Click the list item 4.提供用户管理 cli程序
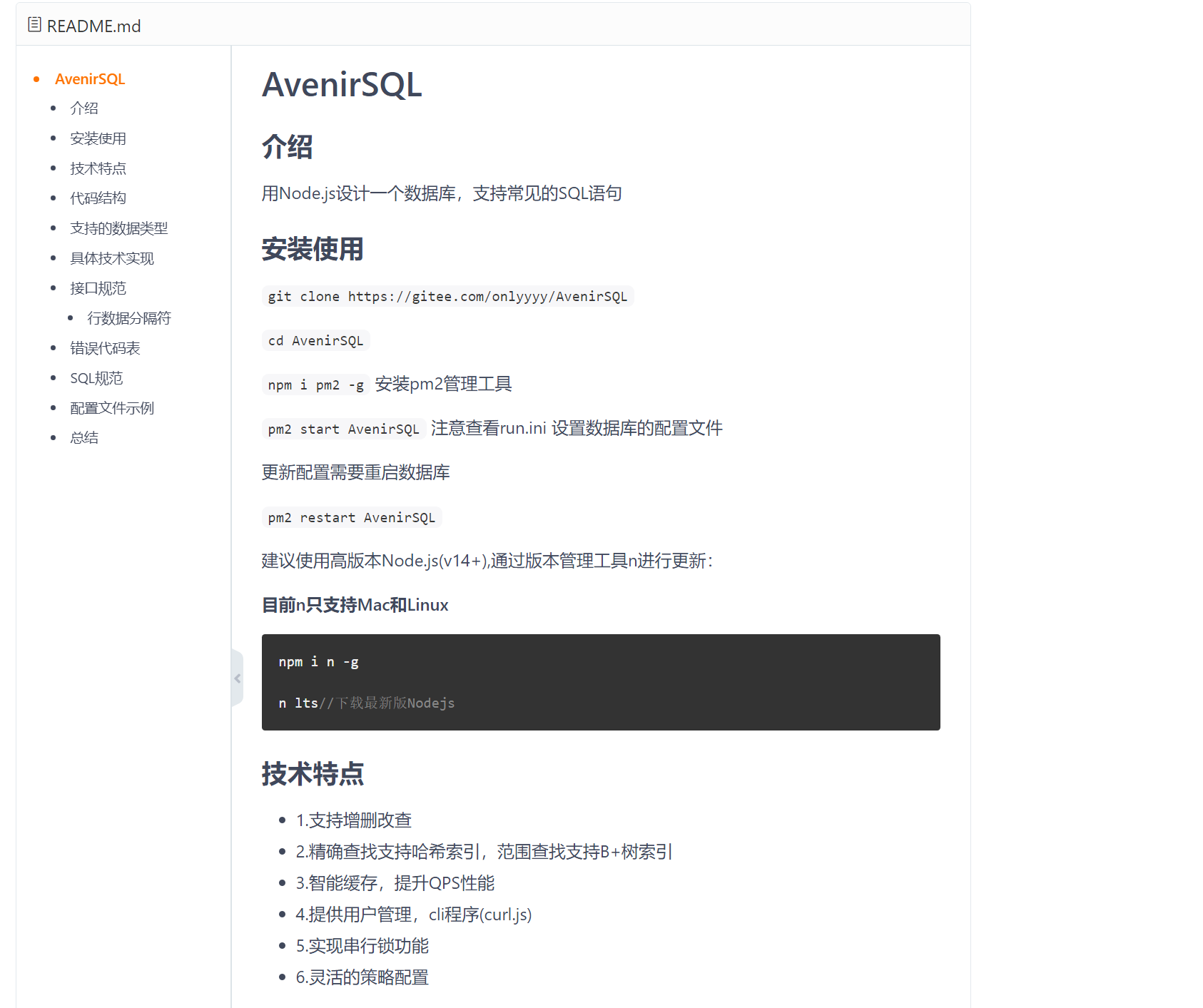The height and width of the screenshot is (1008, 1203). tap(414, 915)
